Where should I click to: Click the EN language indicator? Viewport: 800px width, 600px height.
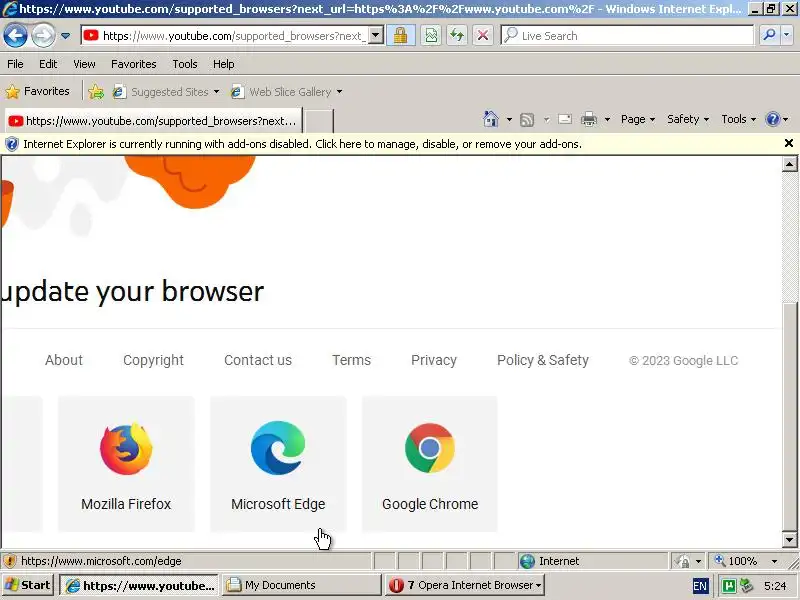[x=700, y=586]
